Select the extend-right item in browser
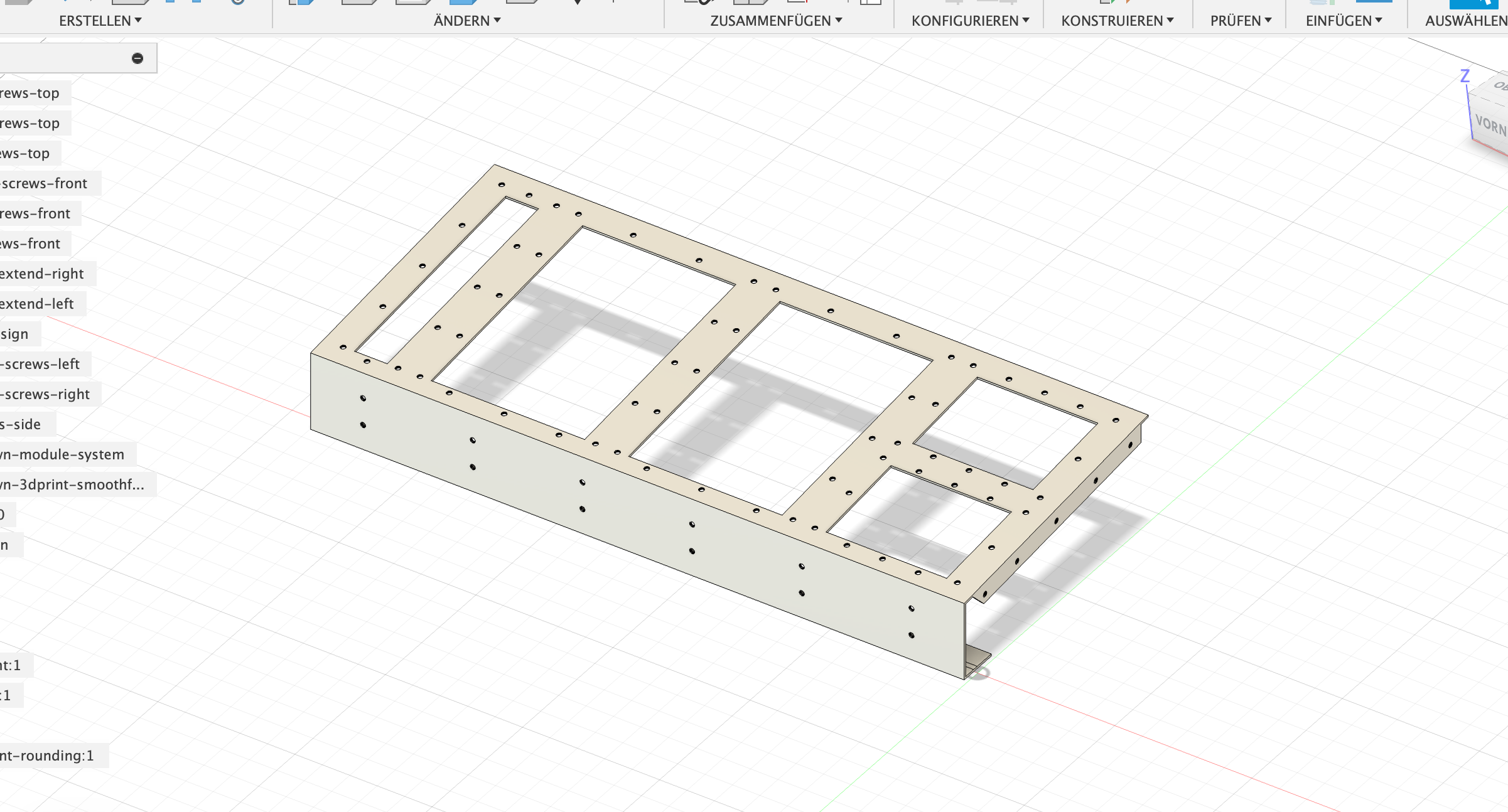 tap(41, 274)
